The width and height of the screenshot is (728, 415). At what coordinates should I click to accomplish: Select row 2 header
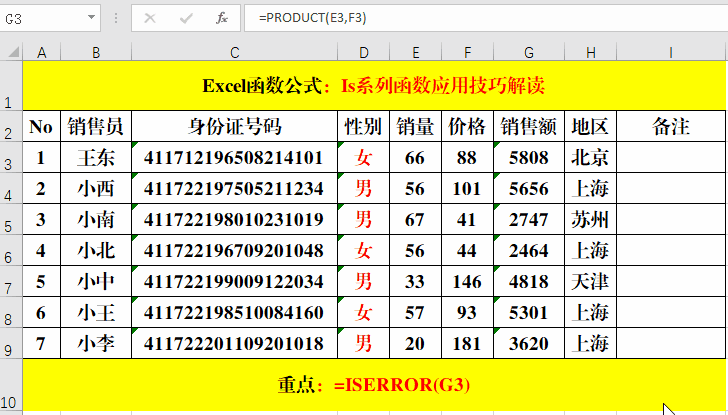(11, 126)
